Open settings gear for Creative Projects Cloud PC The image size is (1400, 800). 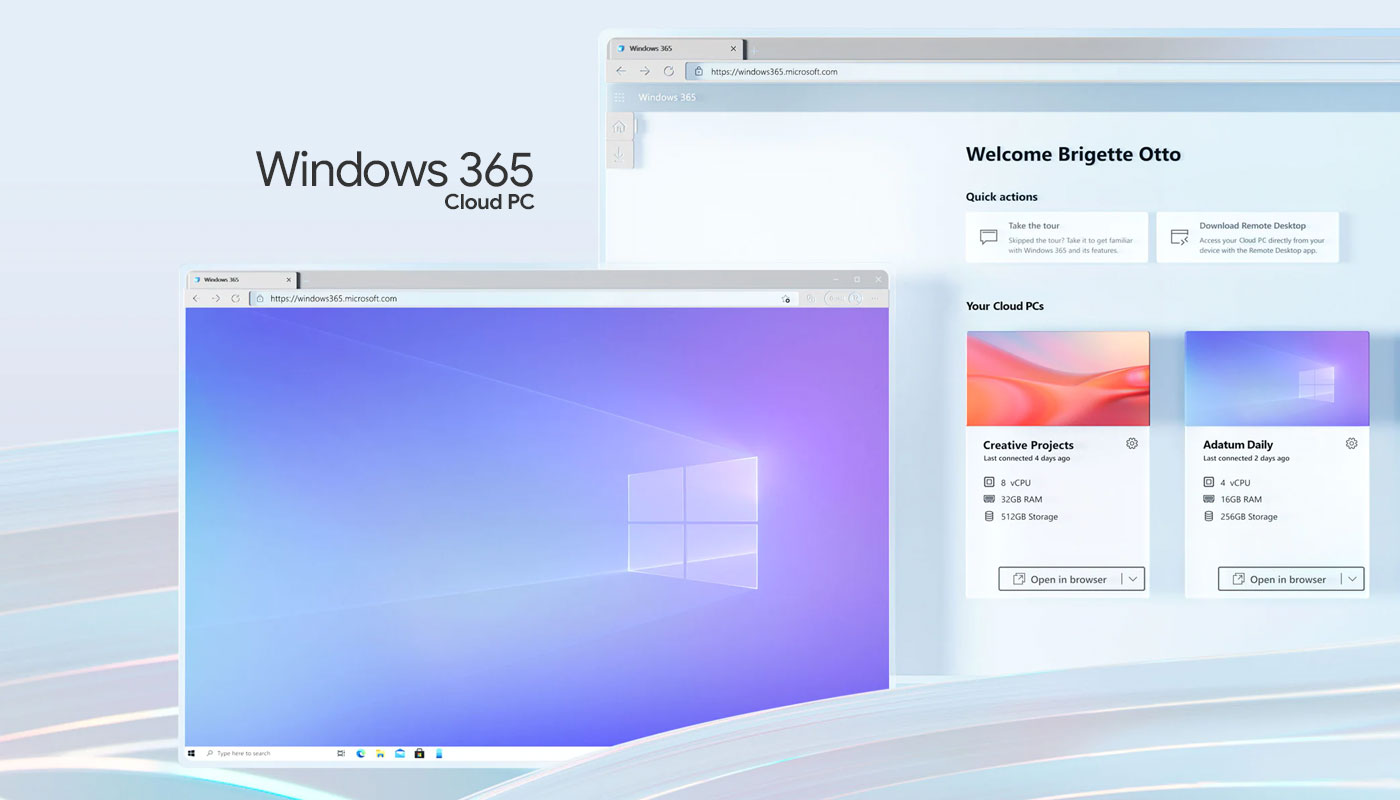point(1132,443)
